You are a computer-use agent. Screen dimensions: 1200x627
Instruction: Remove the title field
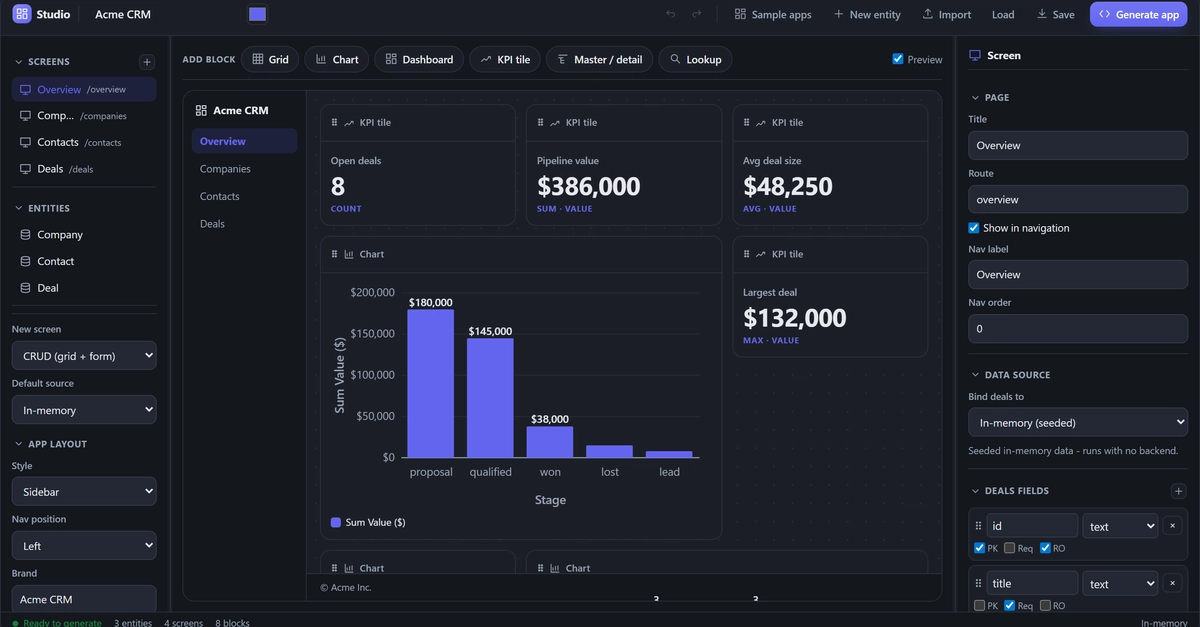[x=1173, y=583]
